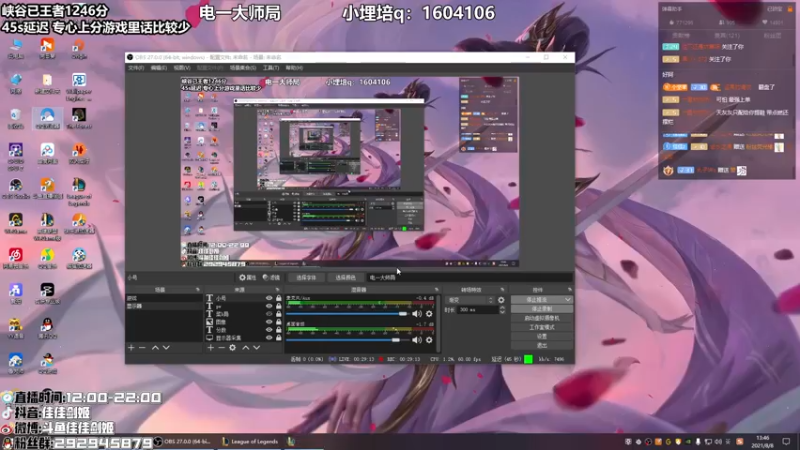Select the 显示器采集 source row
The height and width of the screenshot is (450, 800).
point(243,338)
